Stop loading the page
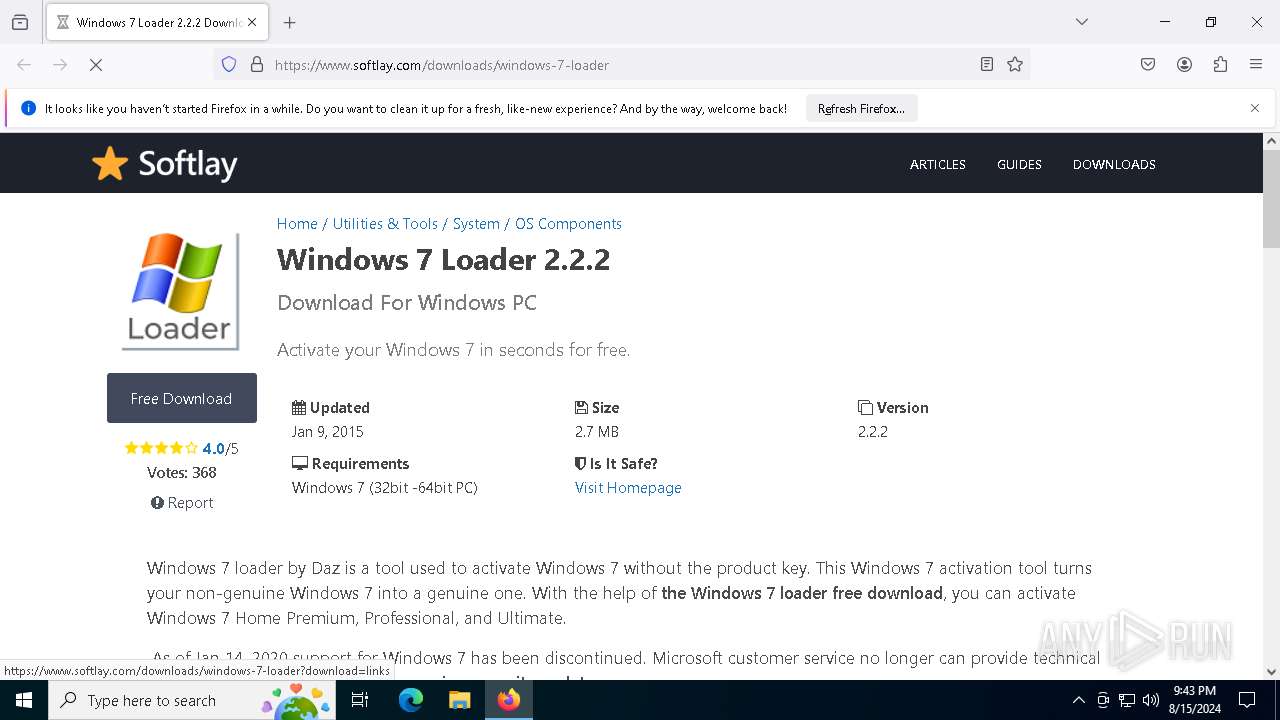1280x720 pixels. (96, 65)
